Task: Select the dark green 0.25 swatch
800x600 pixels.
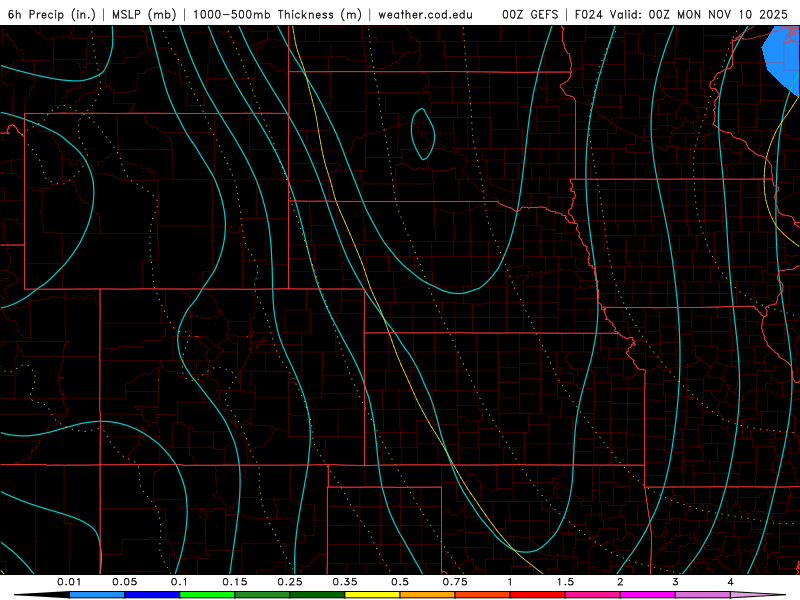Action: (317, 595)
